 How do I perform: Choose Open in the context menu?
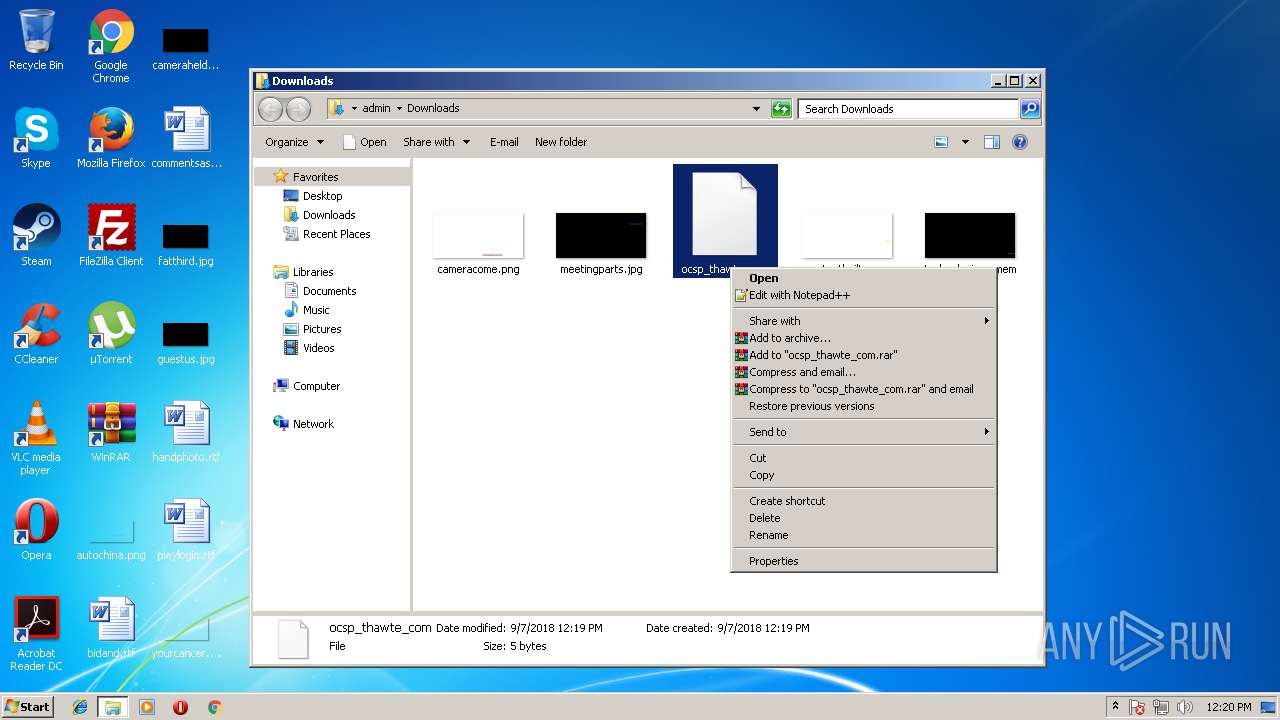pyautogui.click(x=864, y=278)
